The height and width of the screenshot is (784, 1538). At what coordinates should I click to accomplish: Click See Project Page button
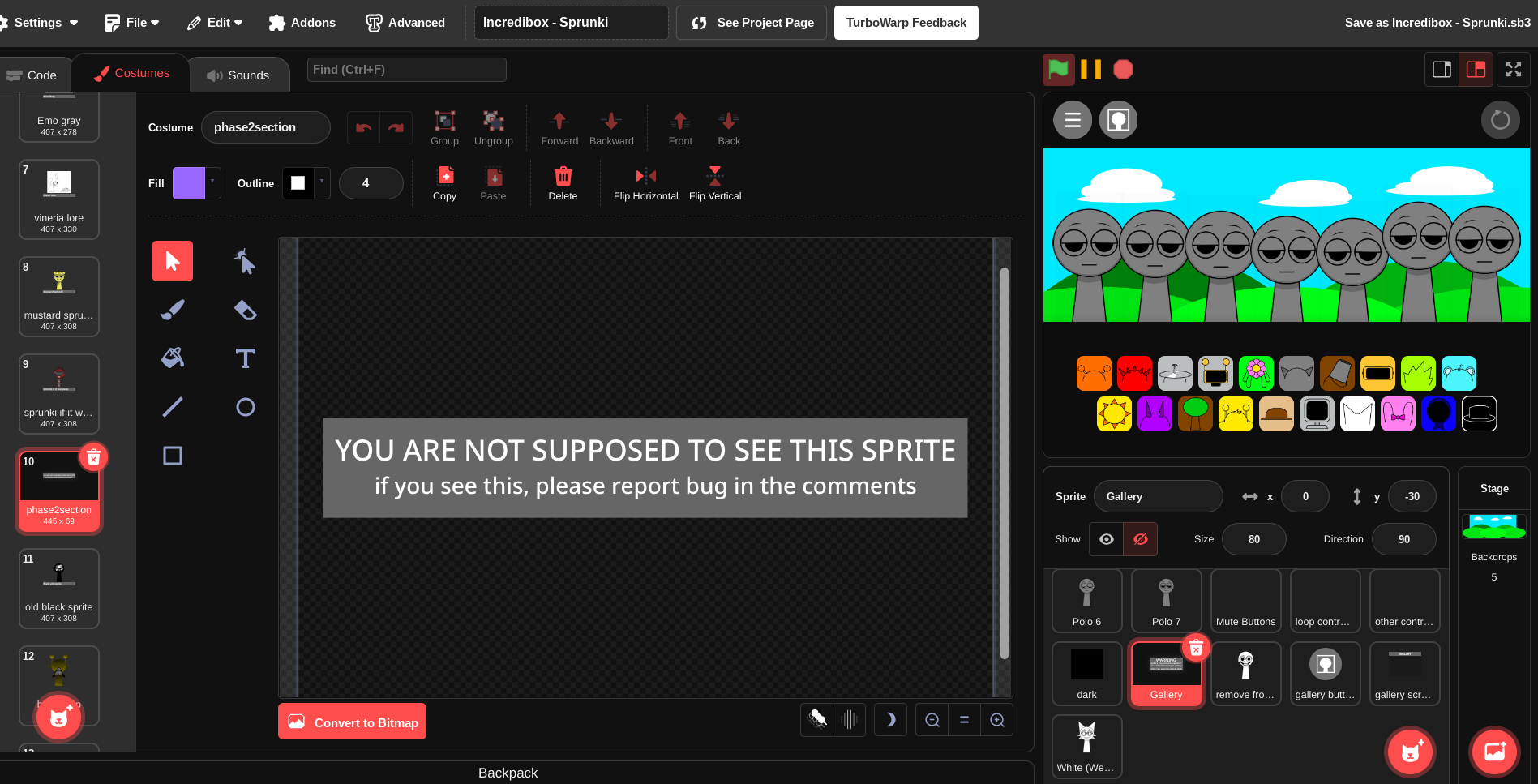pos(752,23)
